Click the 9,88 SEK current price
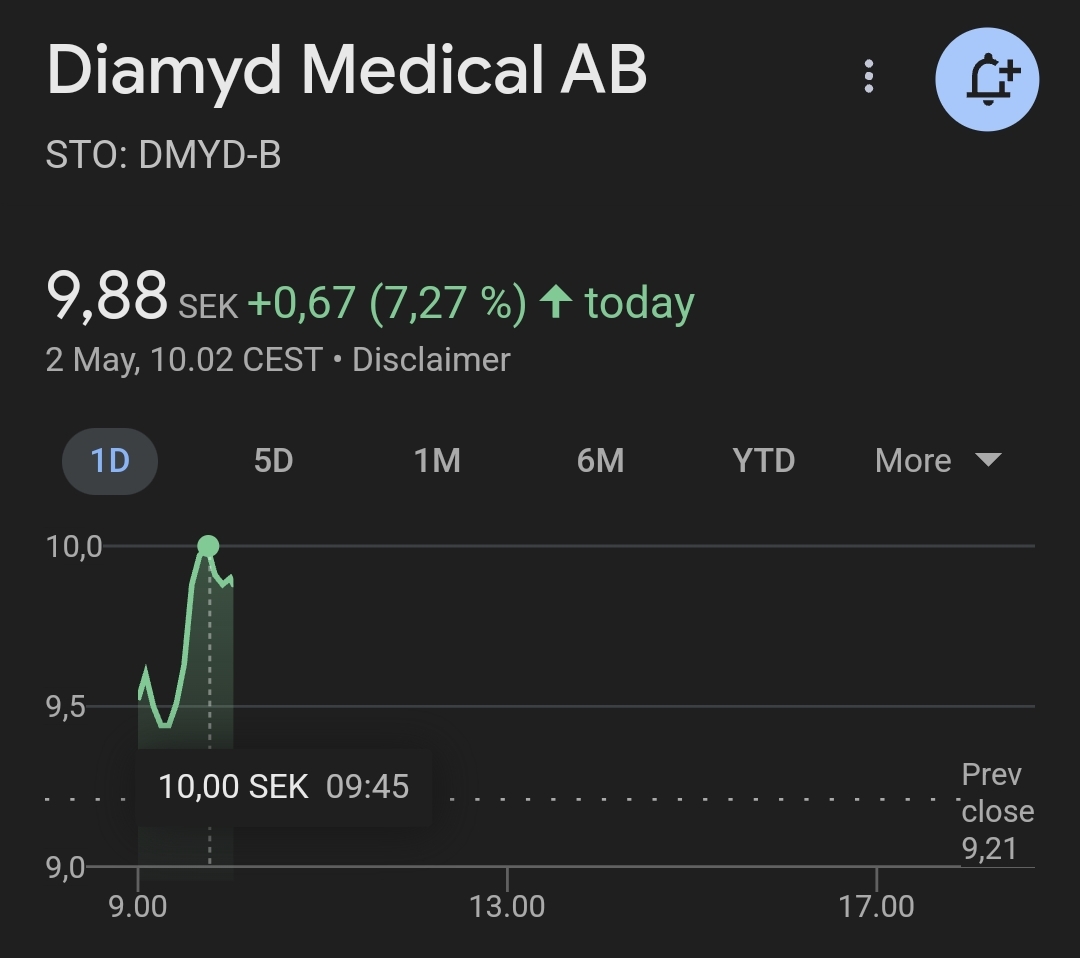The height and width of the screenshot is (958, 1080). (142, 297)
